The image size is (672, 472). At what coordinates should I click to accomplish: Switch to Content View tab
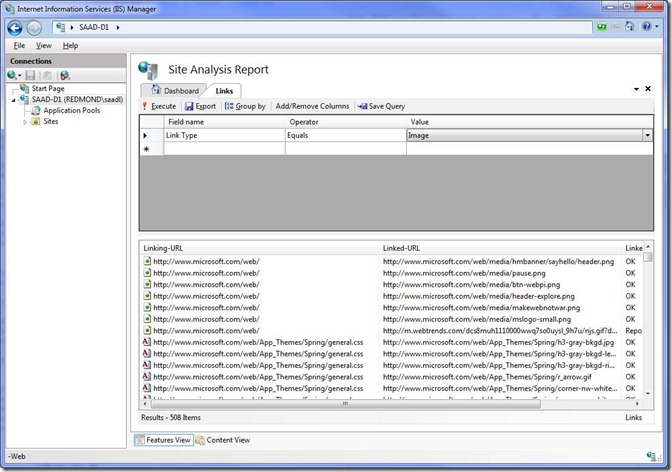[x=223, y=440]
